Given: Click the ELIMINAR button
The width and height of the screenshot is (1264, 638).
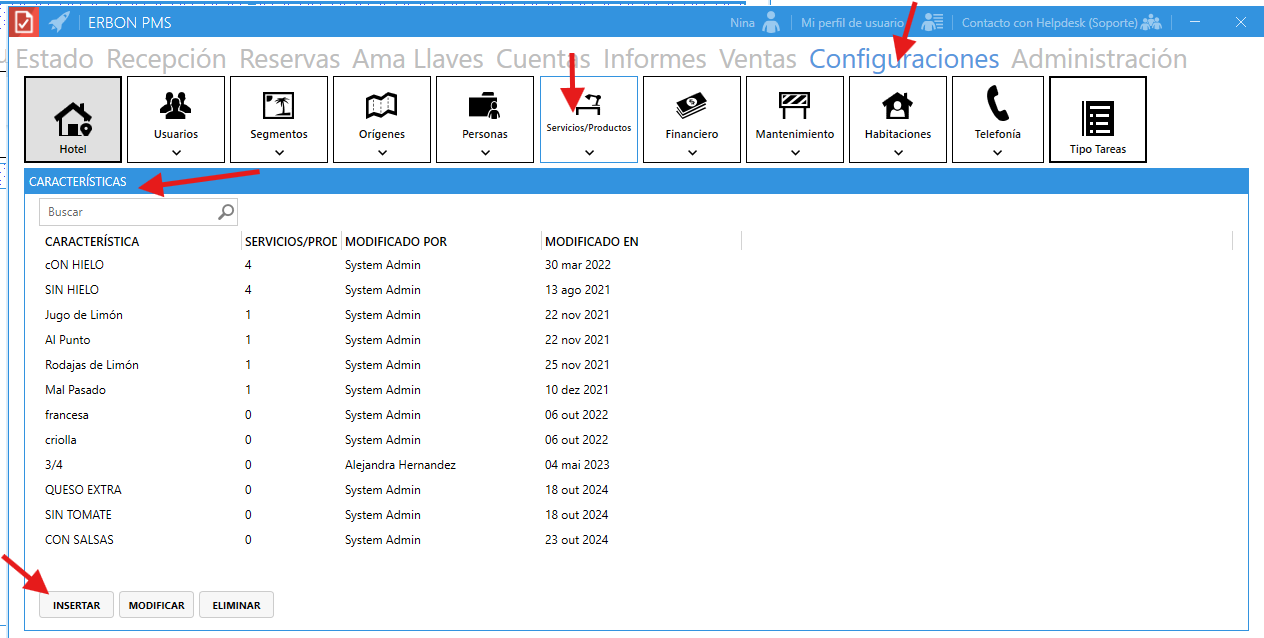Looking at the screenshot, I should click(x=236, y=605).
